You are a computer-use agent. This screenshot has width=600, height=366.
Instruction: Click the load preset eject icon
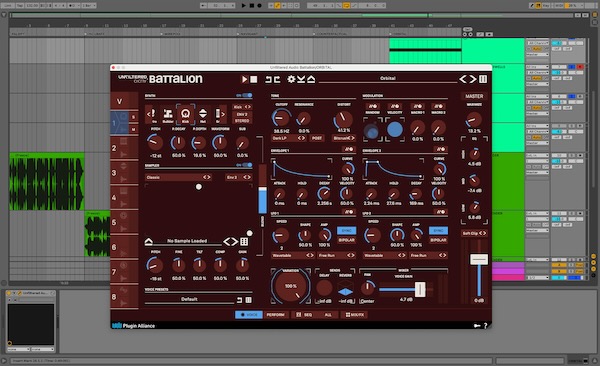(x=311, y=79)
